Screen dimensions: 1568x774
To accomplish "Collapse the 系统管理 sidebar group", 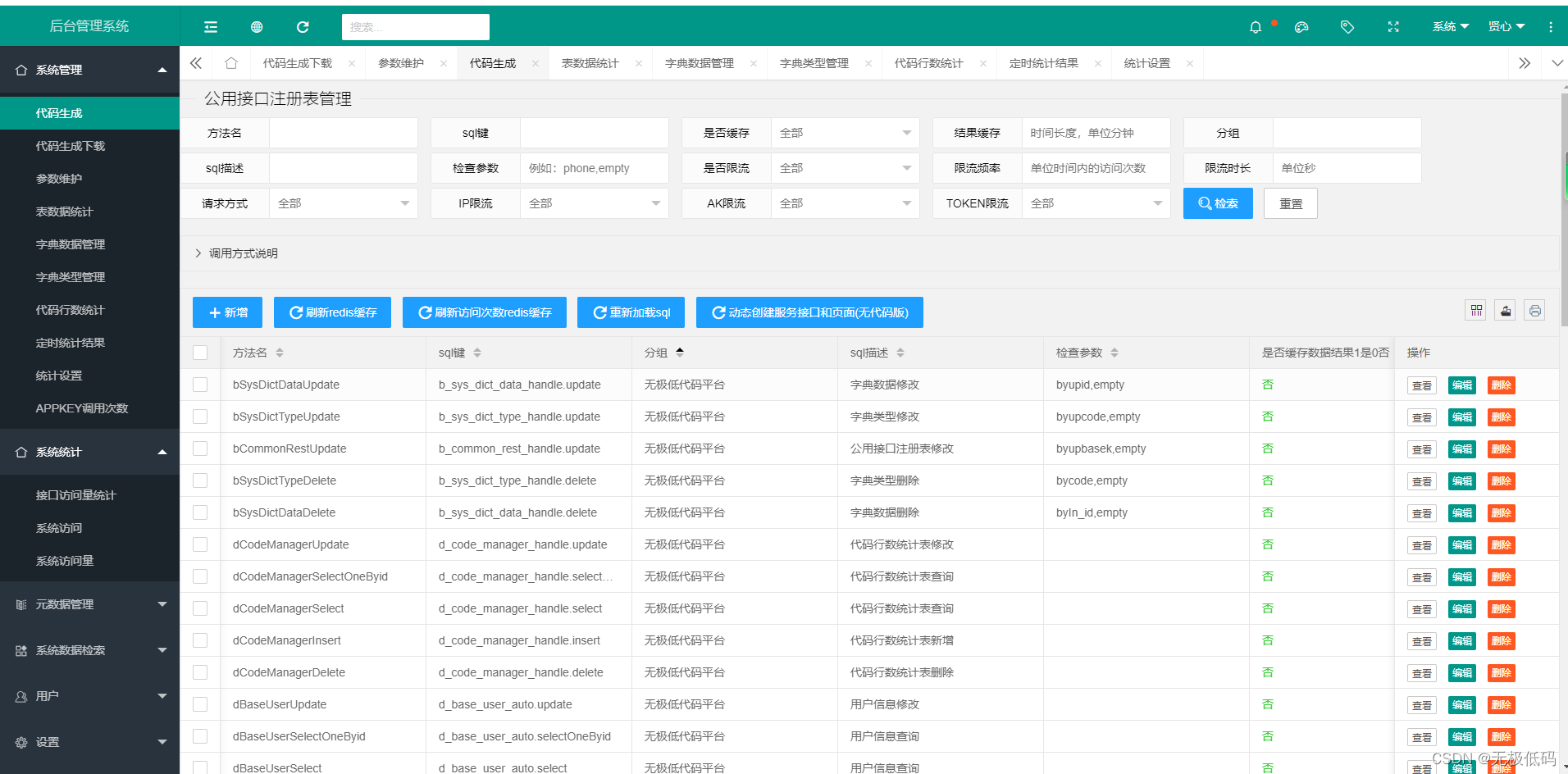I will (89, 70).
